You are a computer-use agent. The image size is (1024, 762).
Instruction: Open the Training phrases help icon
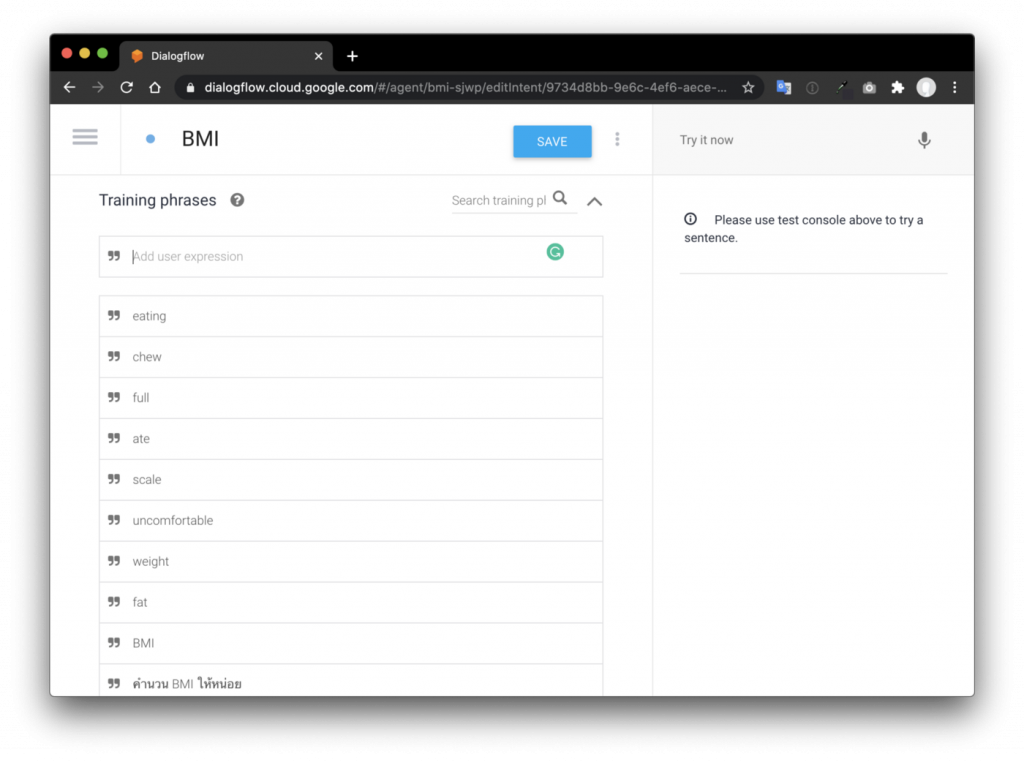(237, 200)
